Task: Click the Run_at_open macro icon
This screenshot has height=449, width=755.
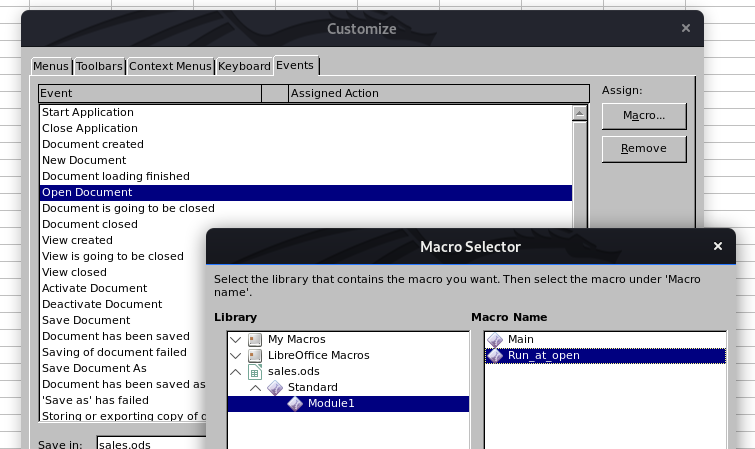Action: point(495,356)
